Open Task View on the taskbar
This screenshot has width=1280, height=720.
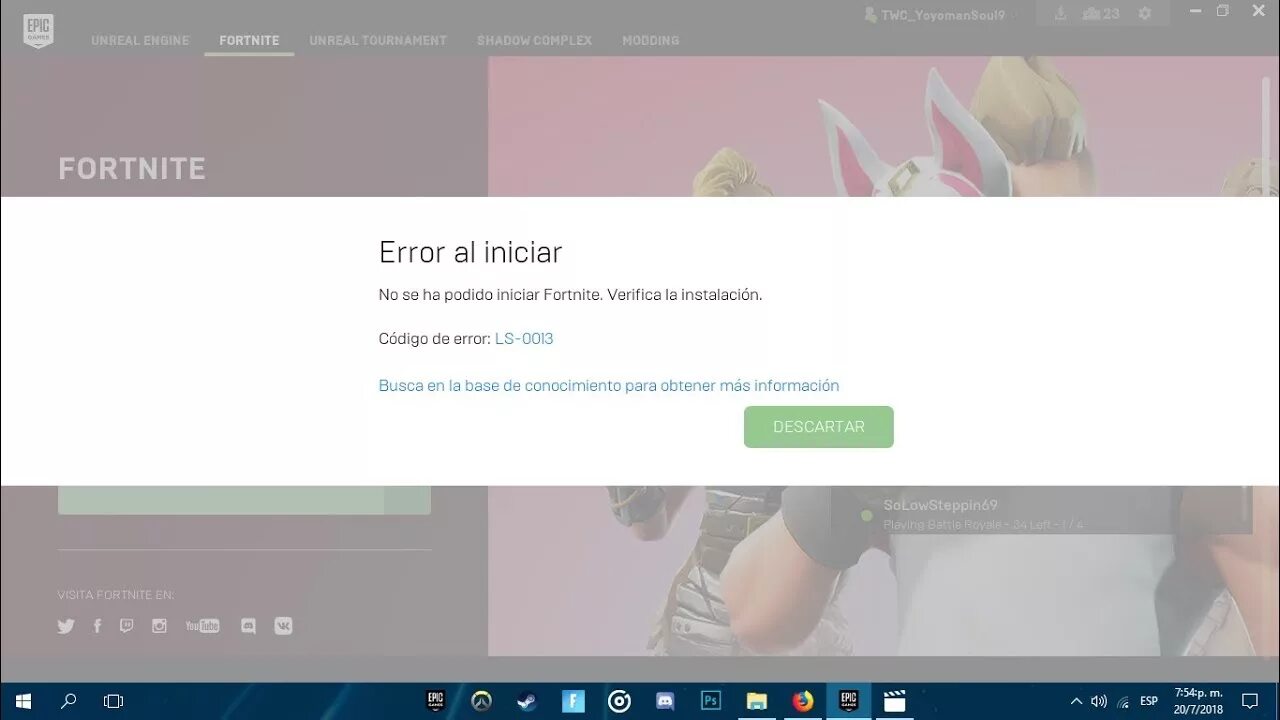click(x=113, y=701)
